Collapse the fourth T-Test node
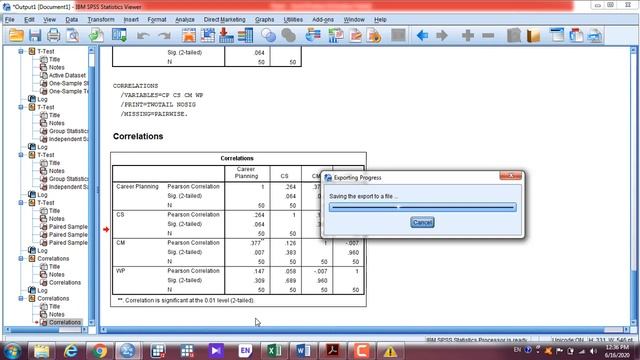640x360 pixels. [x=21, y=203]
